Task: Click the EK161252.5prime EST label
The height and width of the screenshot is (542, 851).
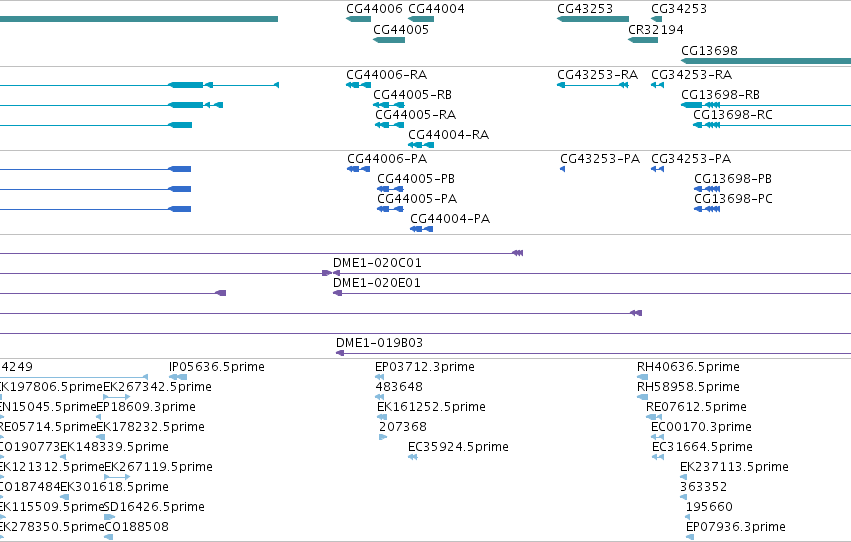Action: (431, 407)
